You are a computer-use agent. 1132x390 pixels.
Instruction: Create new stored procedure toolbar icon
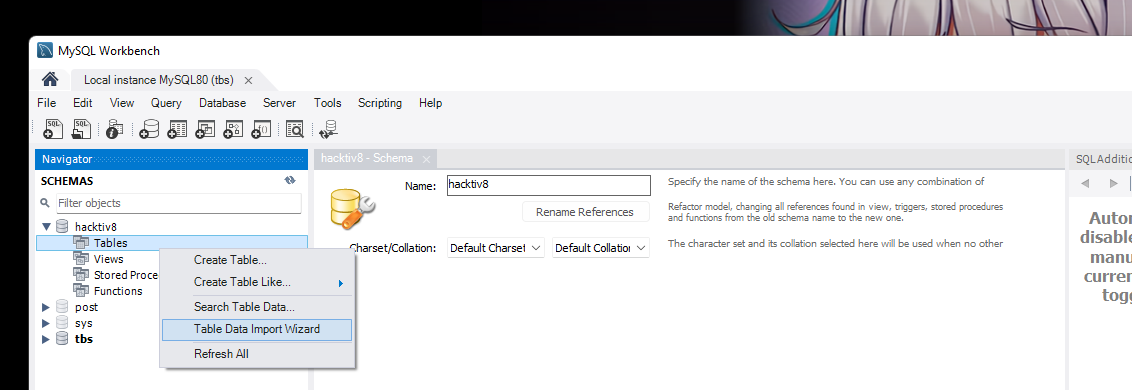pyautogui.click(x=232, y=129)
